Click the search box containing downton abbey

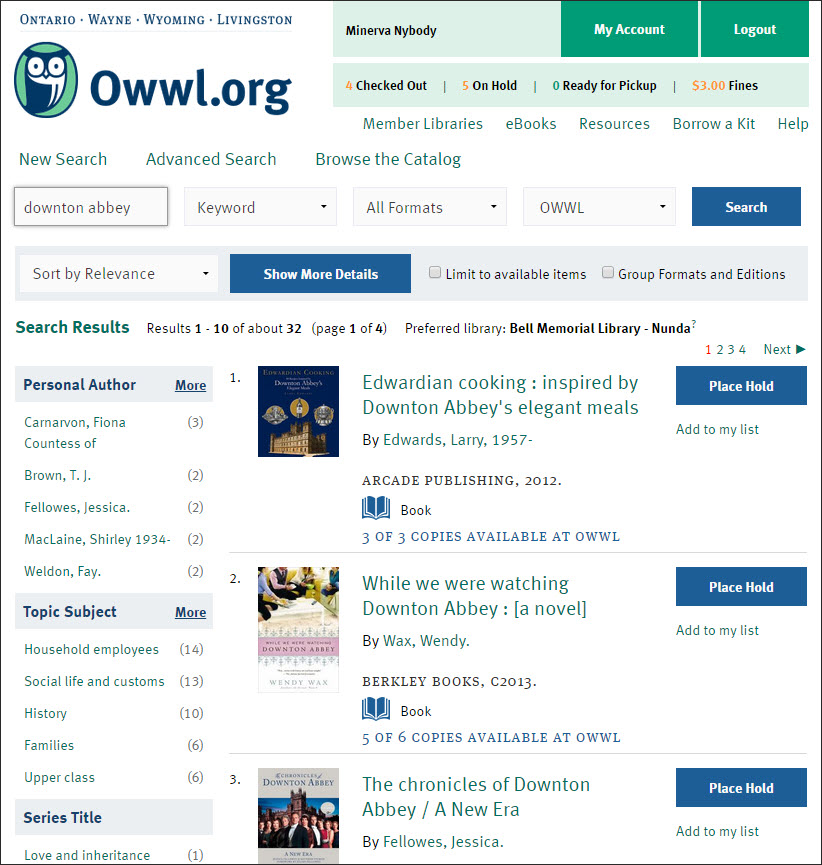pos(91,207)
